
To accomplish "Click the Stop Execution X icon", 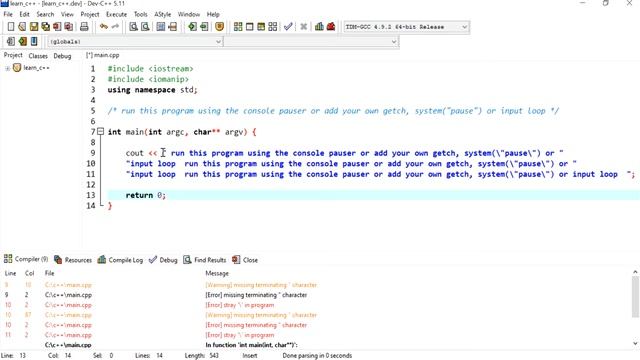I will [304, 27].
